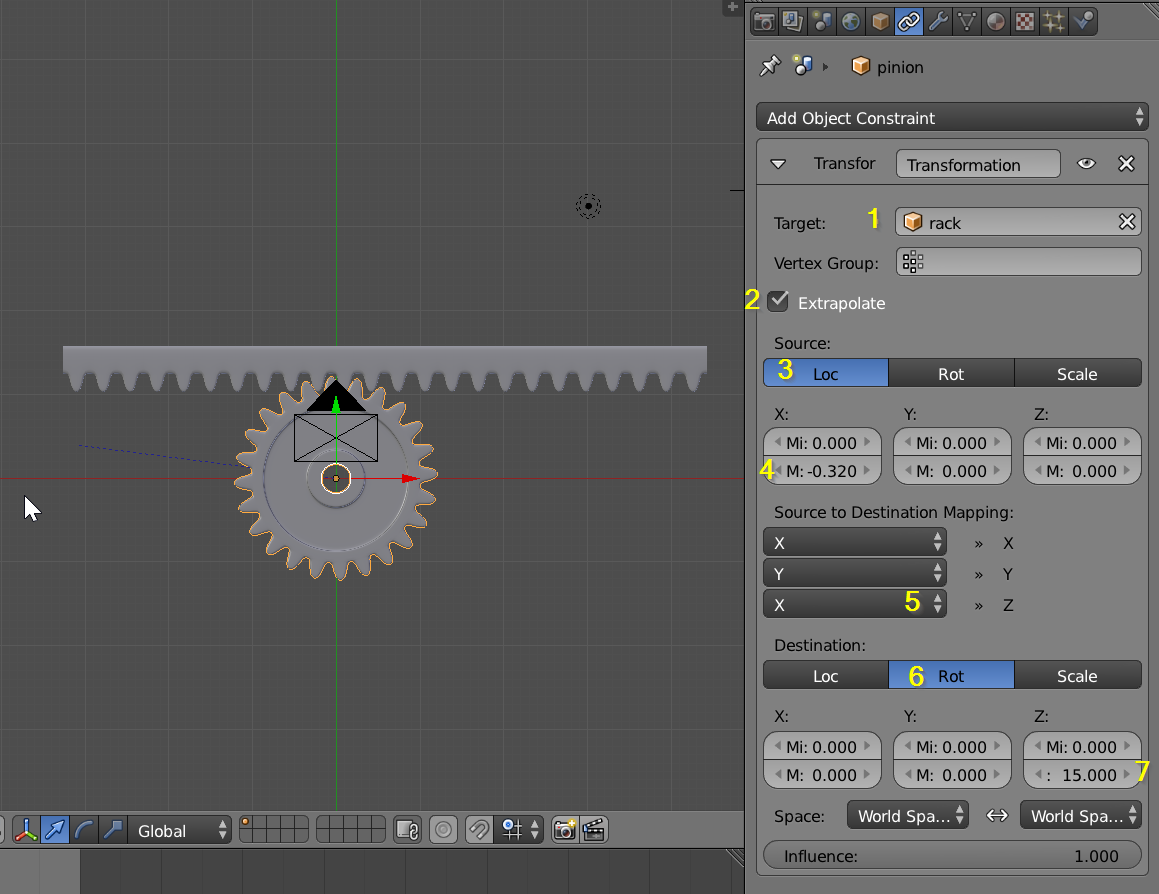Viewport: 1159px width, 894px height.
Task: Open the World properties globe icon
Action: pyautogui.click(x=850, y=21)
